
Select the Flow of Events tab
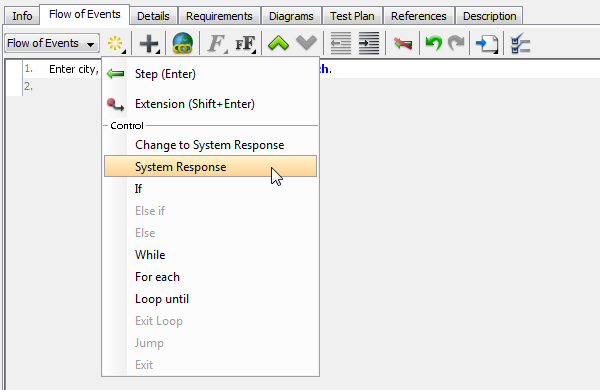pos(85,15)
